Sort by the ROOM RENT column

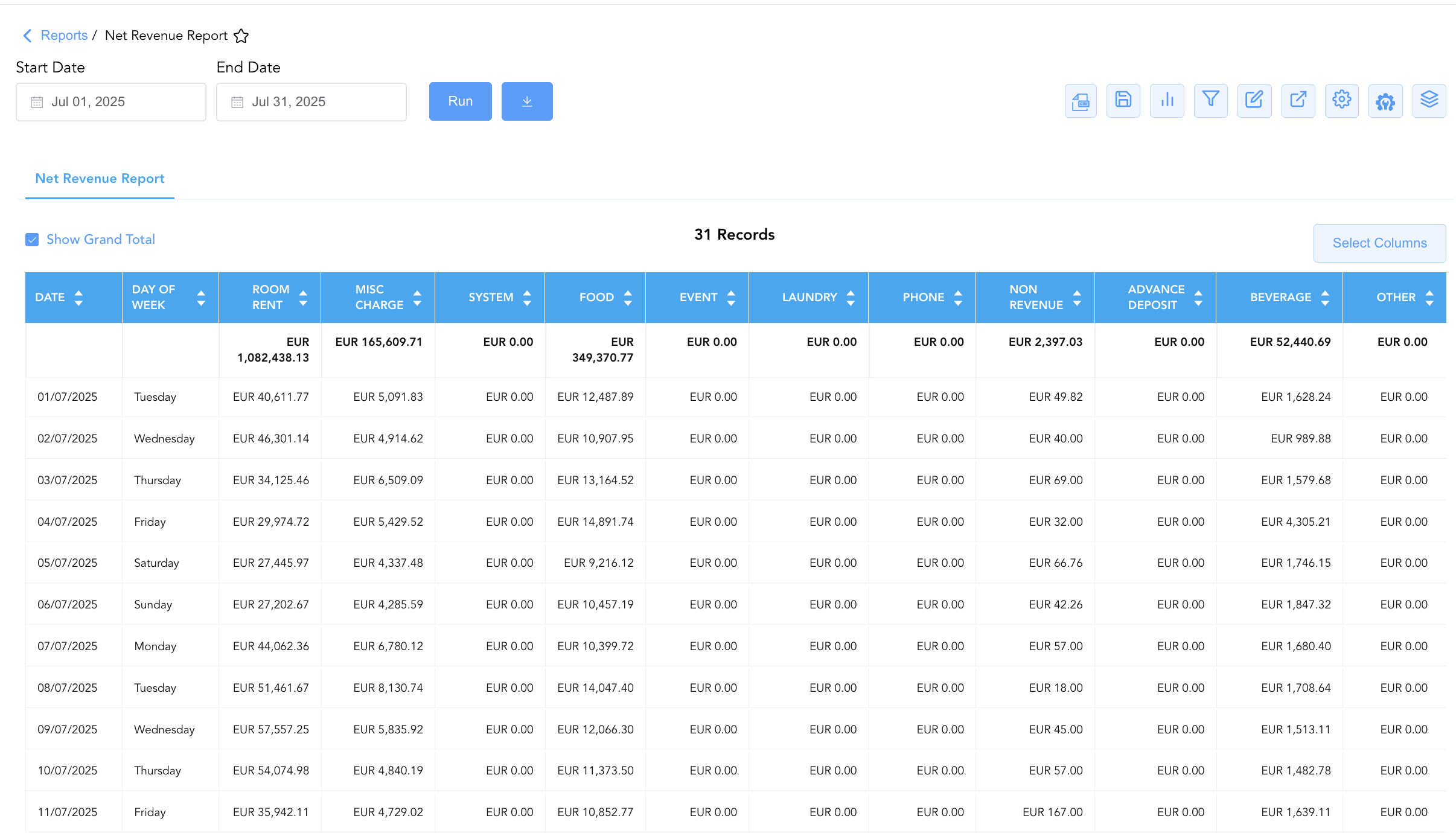coord(303,298)
